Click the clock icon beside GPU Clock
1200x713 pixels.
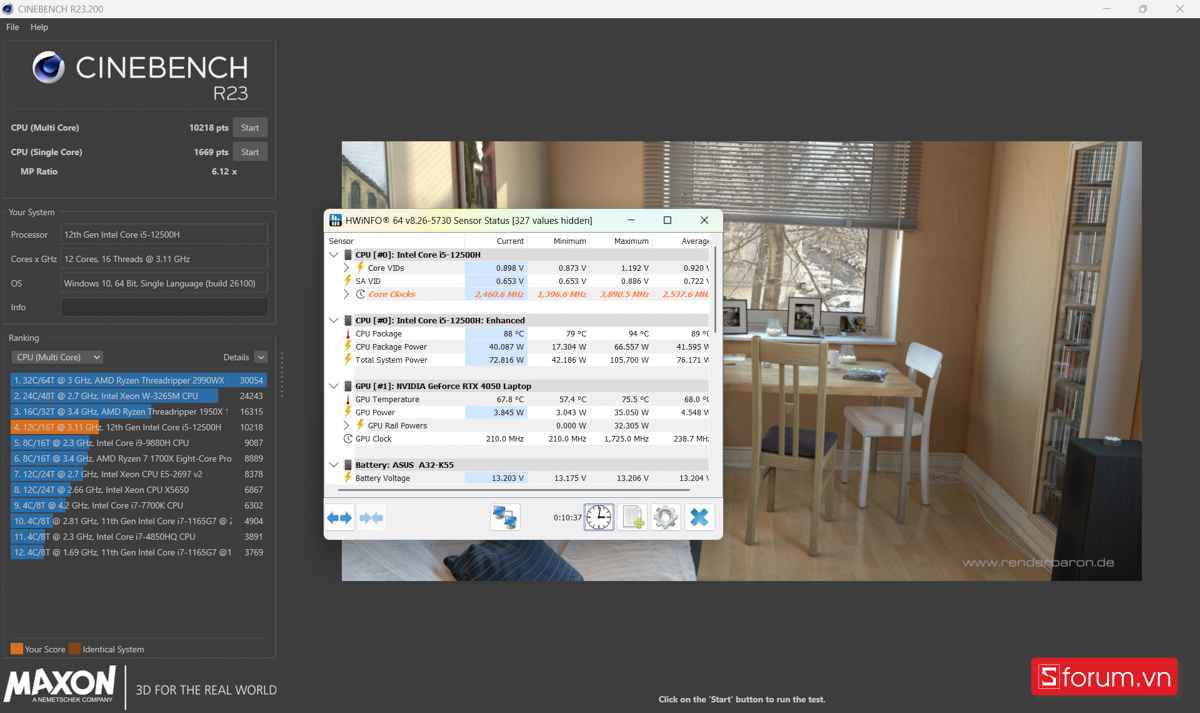coord(348,438)
